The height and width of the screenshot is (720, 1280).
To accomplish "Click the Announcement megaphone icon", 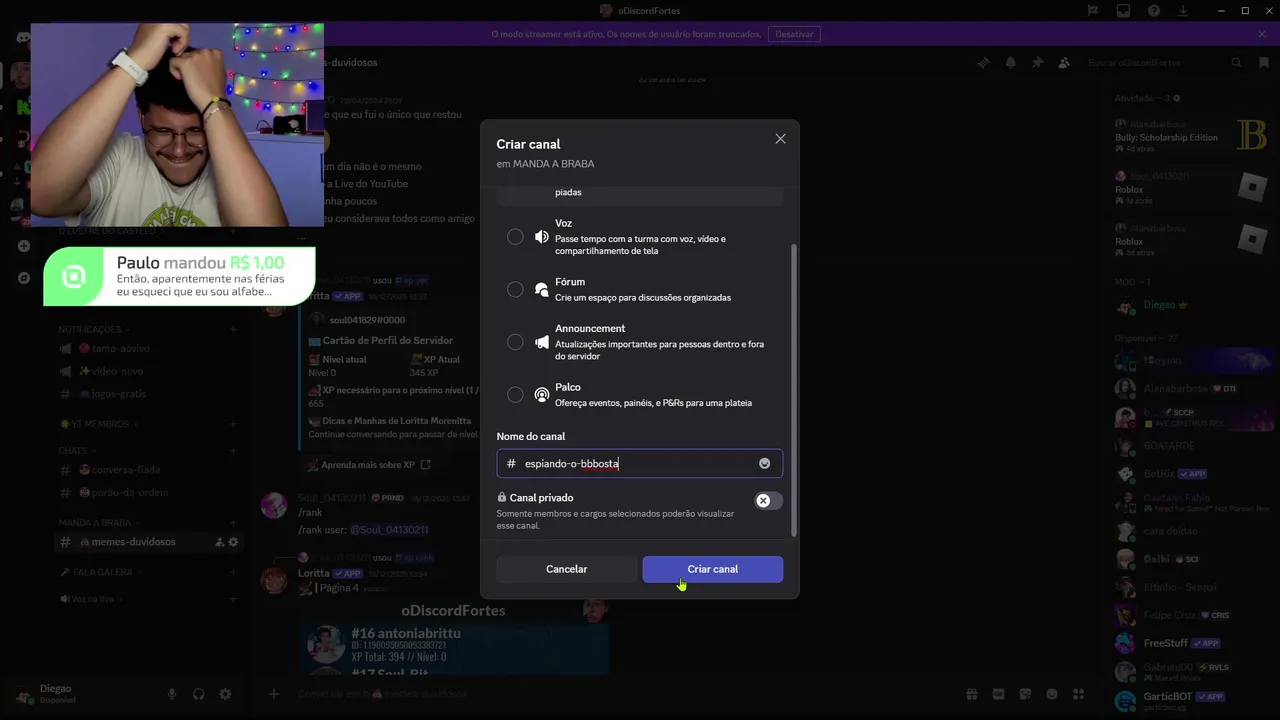I will point(542,342).
